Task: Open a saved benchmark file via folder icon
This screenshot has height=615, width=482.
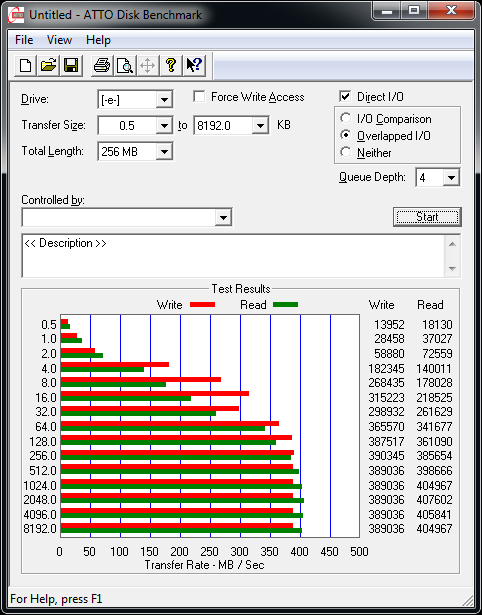Action: tap(48, 65)
